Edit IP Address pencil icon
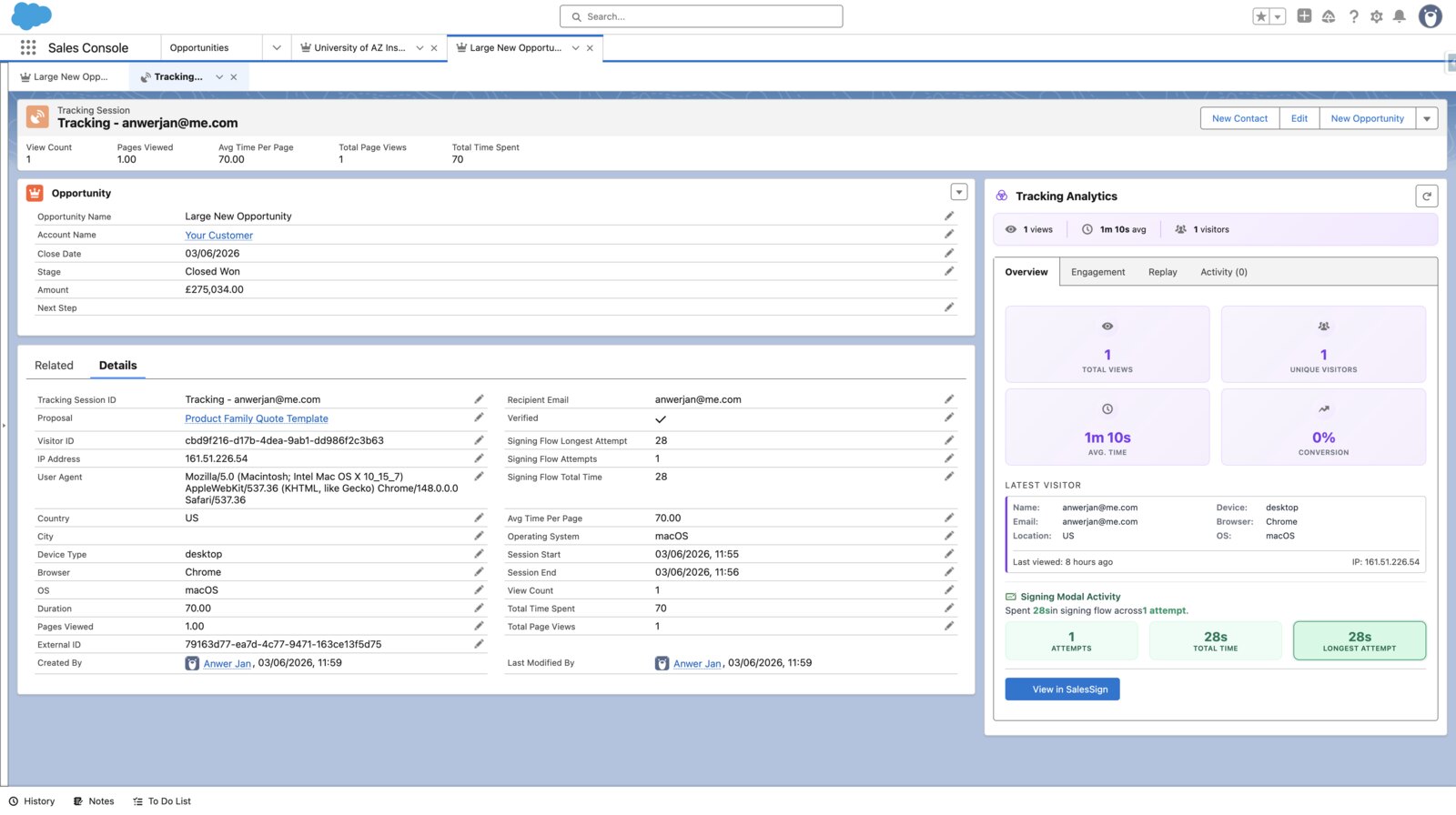Viewport: 1456px width, 815px height. (479, 458)
